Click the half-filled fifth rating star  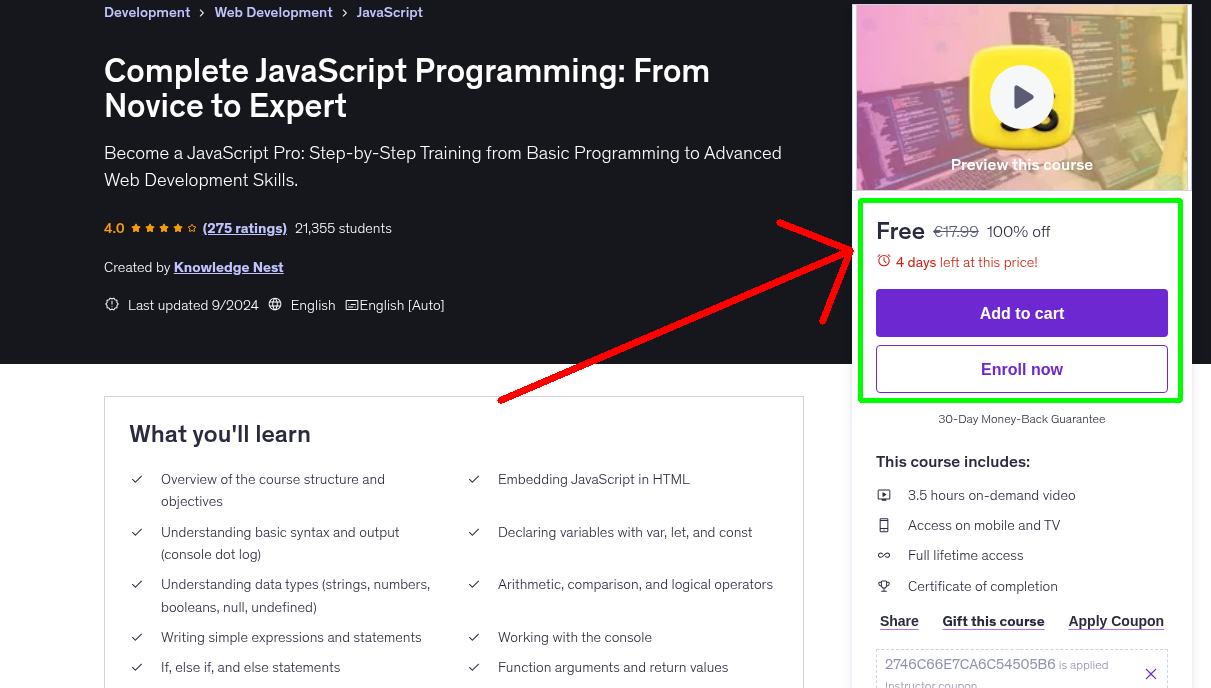point(191,228)
